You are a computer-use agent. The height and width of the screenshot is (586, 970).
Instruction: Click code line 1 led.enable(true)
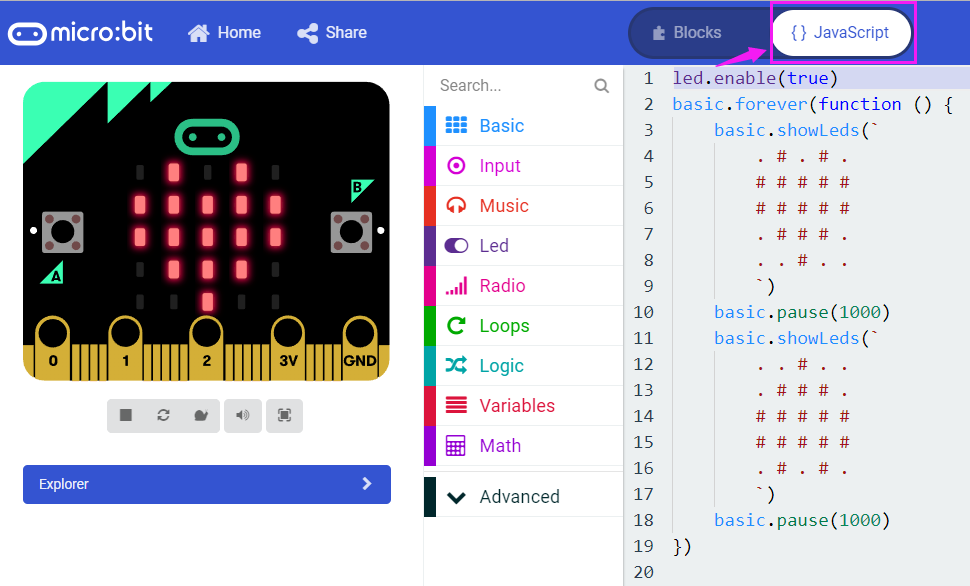(x=755, y=78)
